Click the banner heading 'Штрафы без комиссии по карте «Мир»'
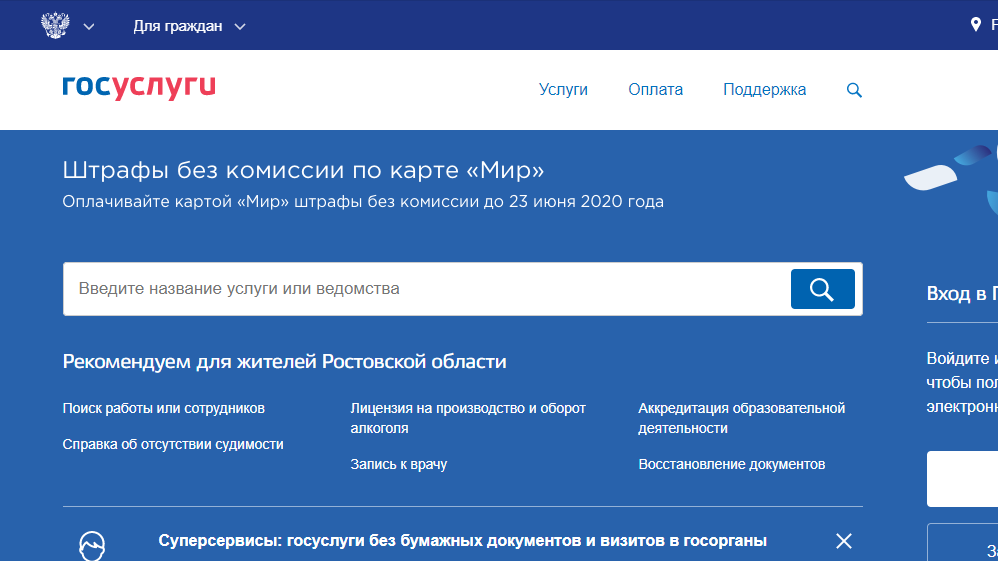The width and height of the screenshot is (998, 561). pyautogui.click(x=304, y=170)
